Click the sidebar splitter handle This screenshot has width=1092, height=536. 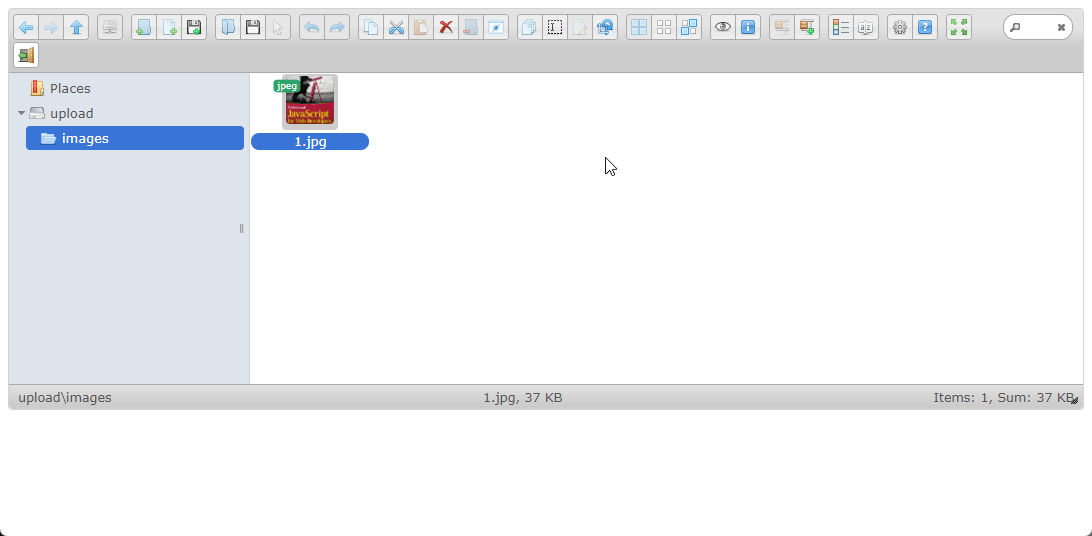242,228
